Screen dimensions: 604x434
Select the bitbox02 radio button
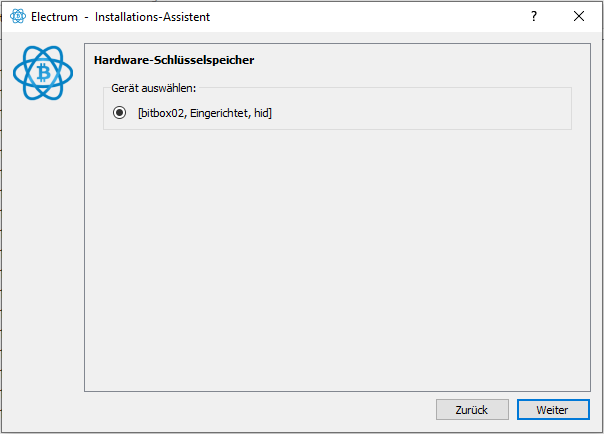pyautogui.click(x=119, y=113)
